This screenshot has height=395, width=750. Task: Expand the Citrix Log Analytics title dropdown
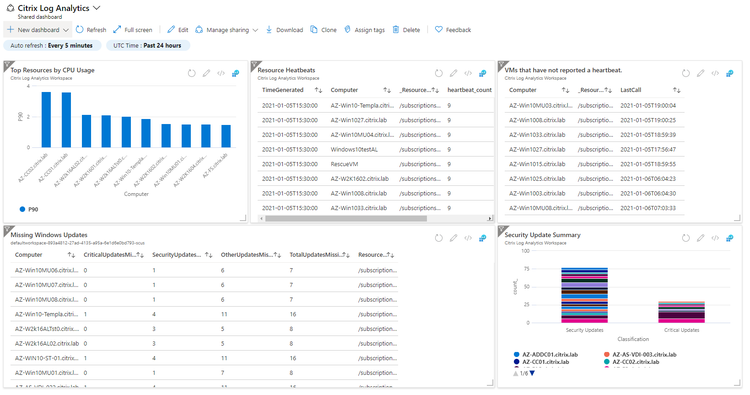pos(96,8)
